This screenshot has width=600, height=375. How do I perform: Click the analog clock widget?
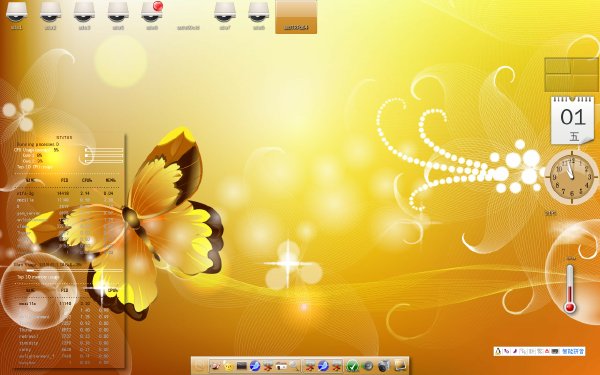tap(571, 177)
